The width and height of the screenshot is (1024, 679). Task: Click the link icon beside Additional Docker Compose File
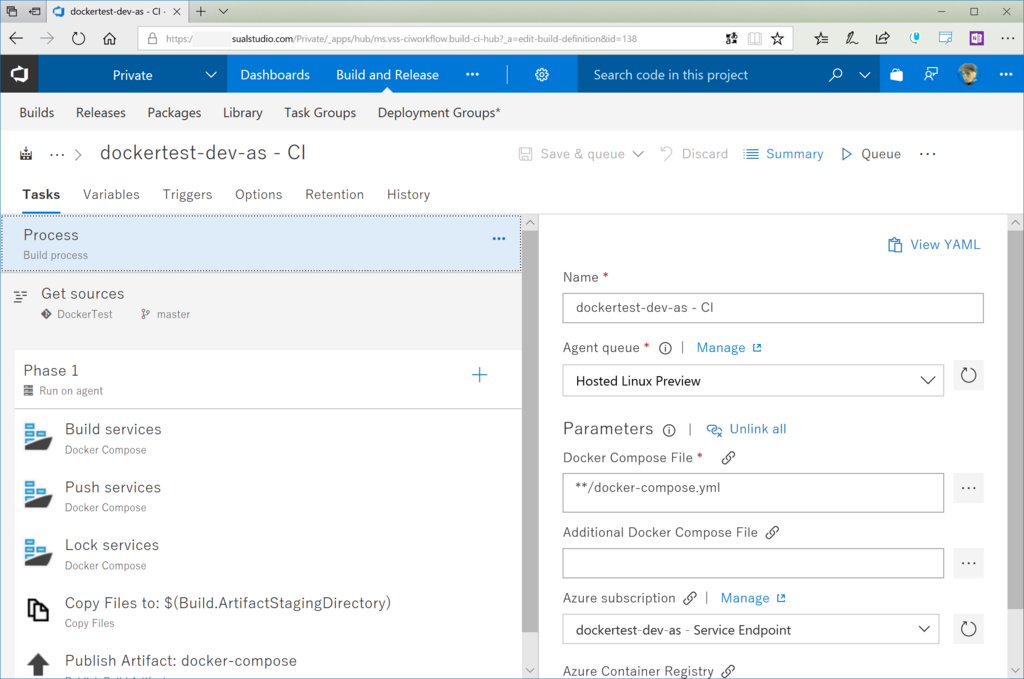(772, 533)
